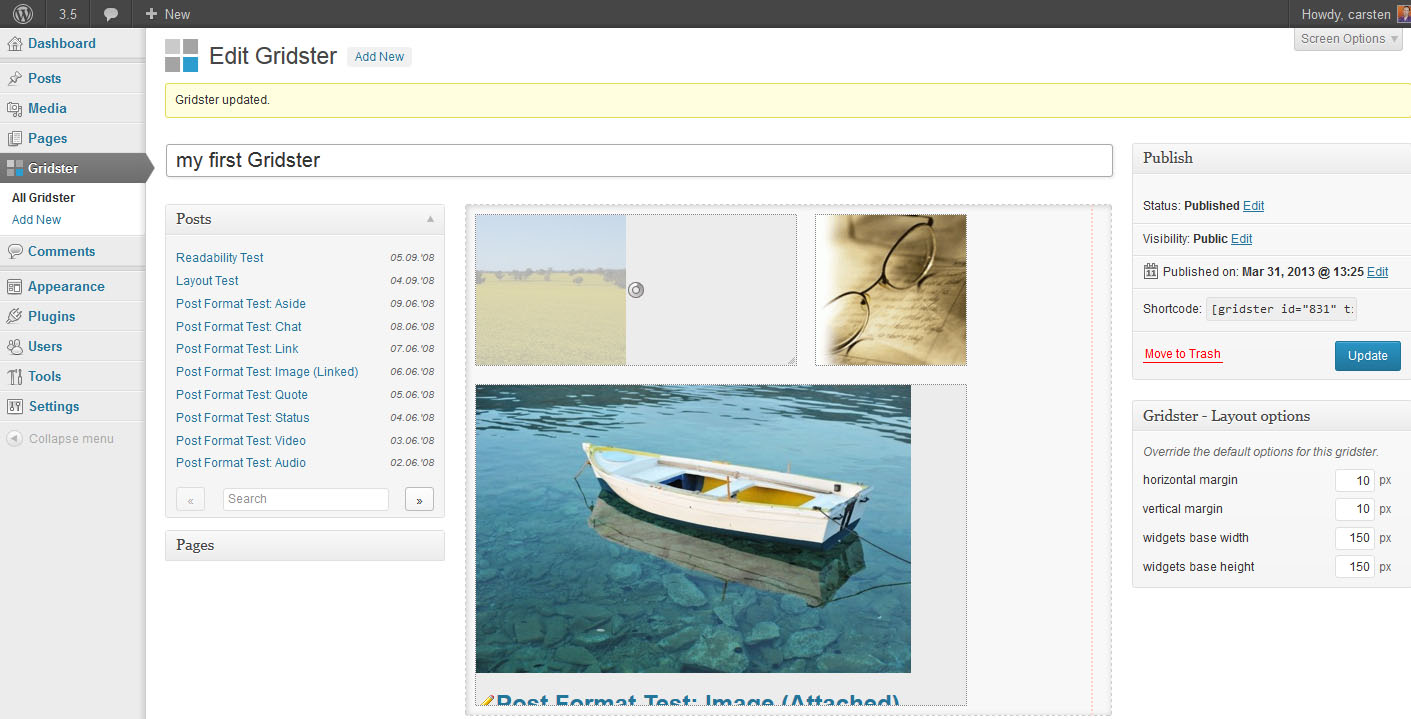
Task: Click the Edit Gridster header grid icon
Action: 182,56
